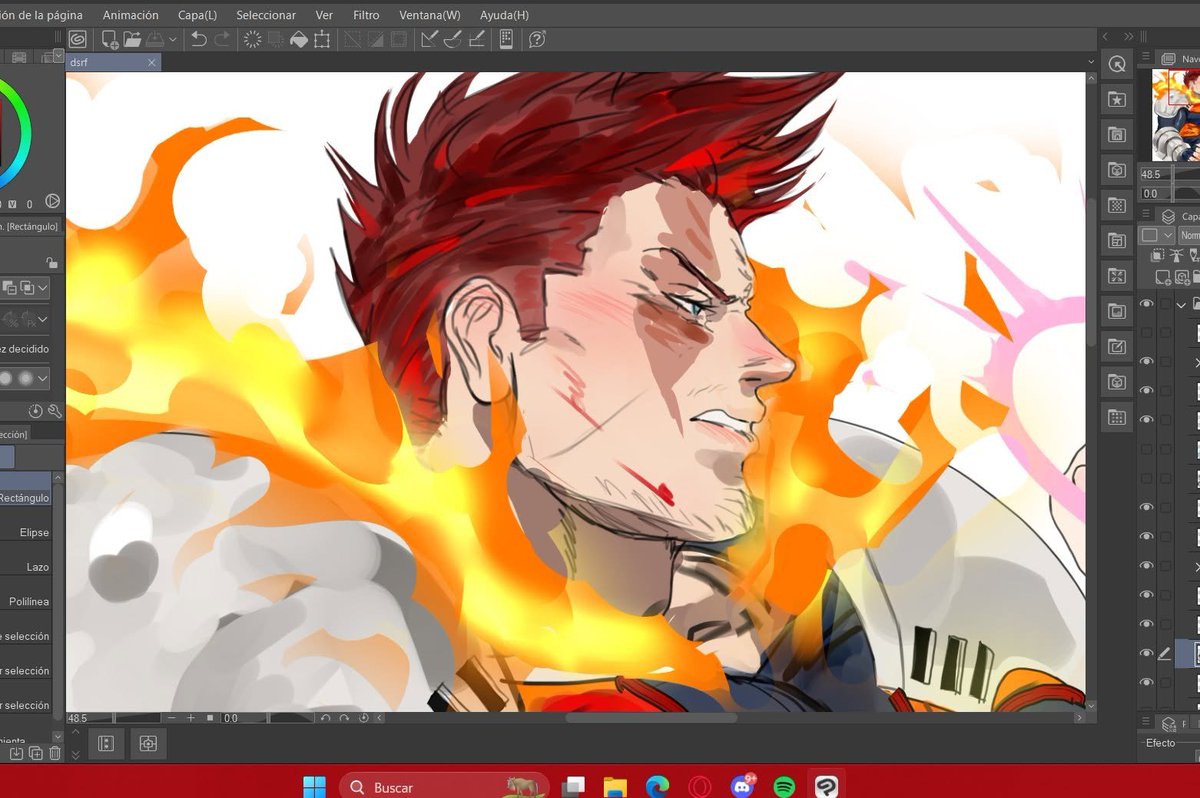The width and height of the screenshot is (1200, 798).
Task: Open the Normal blending mode dropdown
Action: (x=1189, y=235)
